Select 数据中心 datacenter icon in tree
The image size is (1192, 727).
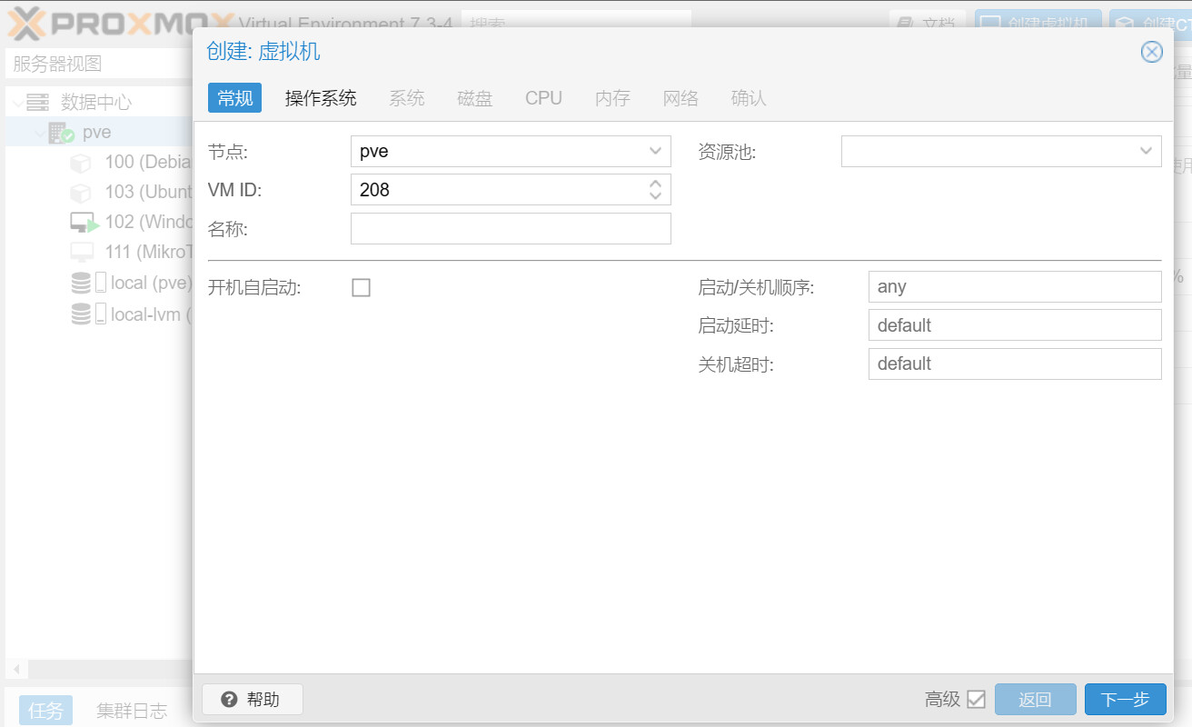point(37,102)
